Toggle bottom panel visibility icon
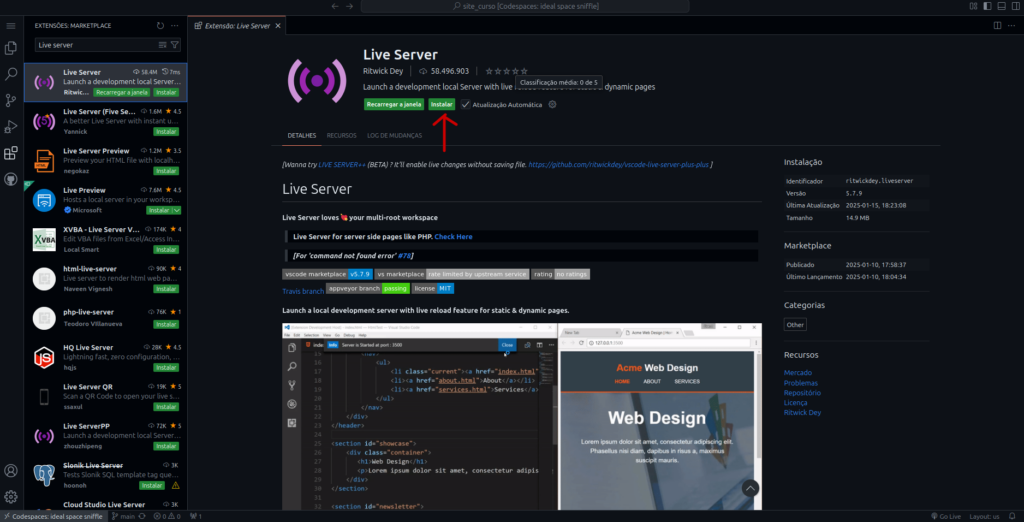 1000,6
